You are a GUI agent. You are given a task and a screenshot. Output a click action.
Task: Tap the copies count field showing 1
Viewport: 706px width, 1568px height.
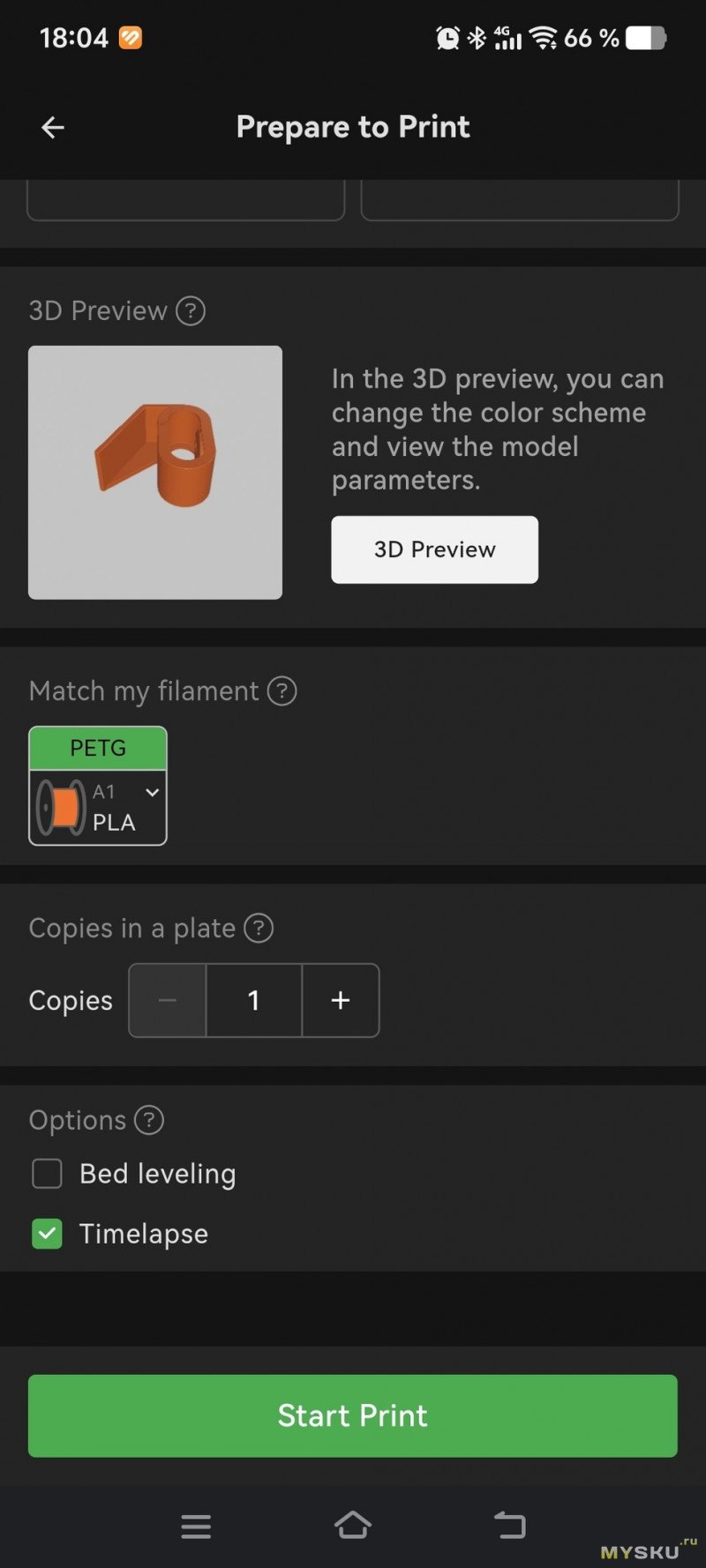click(x=254, y=1000)
